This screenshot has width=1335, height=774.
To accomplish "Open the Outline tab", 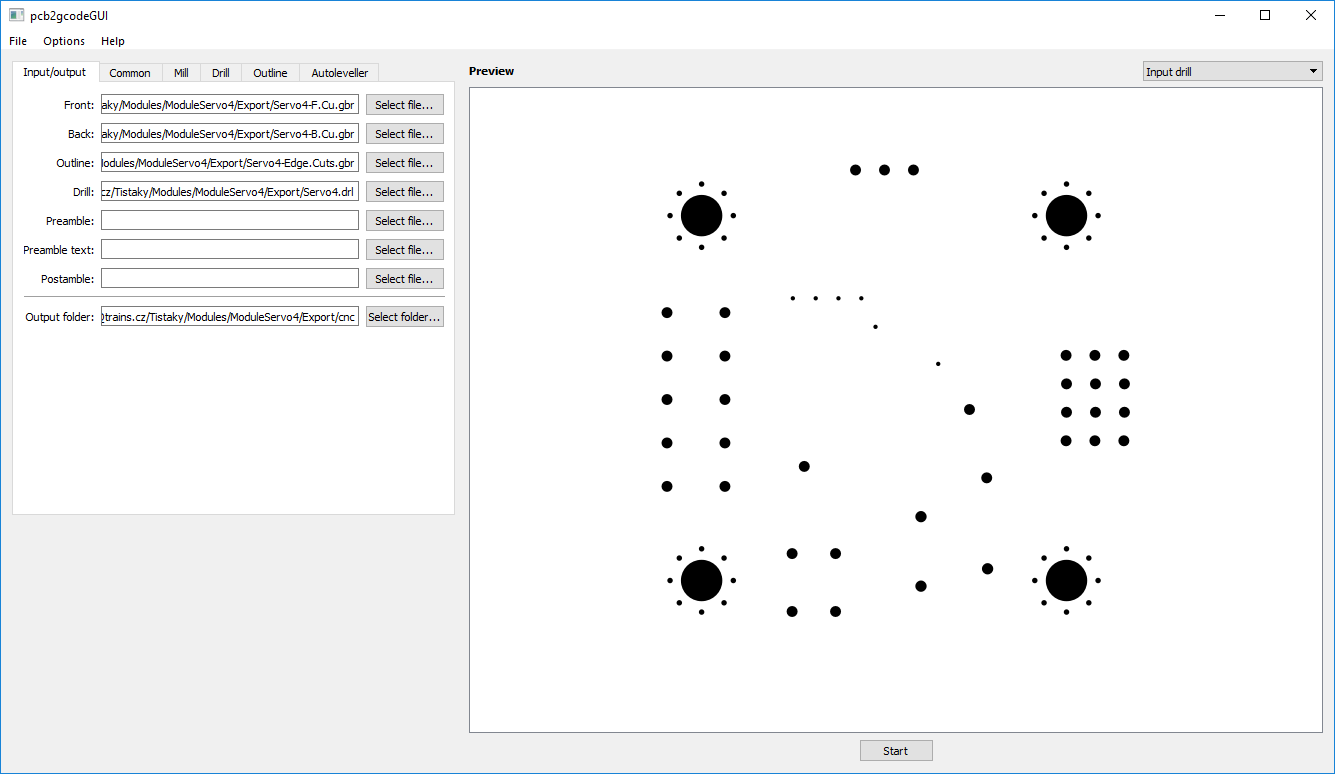I will click(x=270, y=72).
